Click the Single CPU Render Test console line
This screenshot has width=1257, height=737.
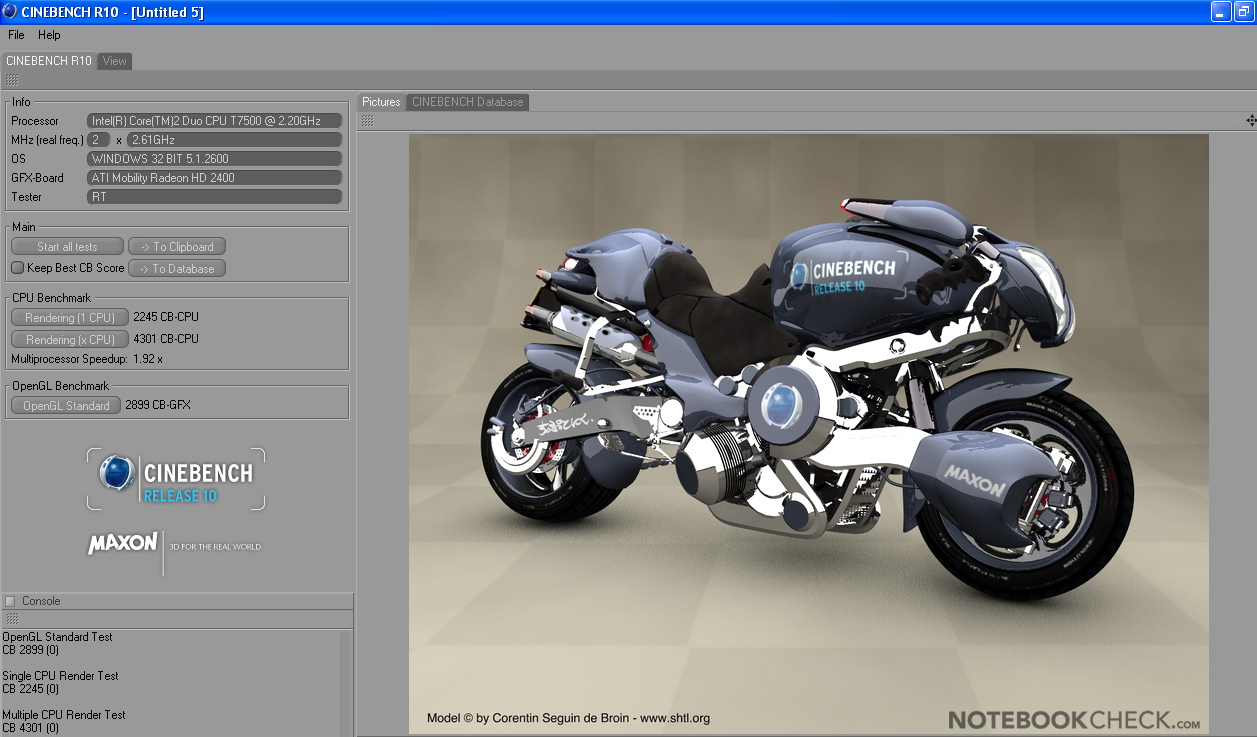click(x=60, y=676)
